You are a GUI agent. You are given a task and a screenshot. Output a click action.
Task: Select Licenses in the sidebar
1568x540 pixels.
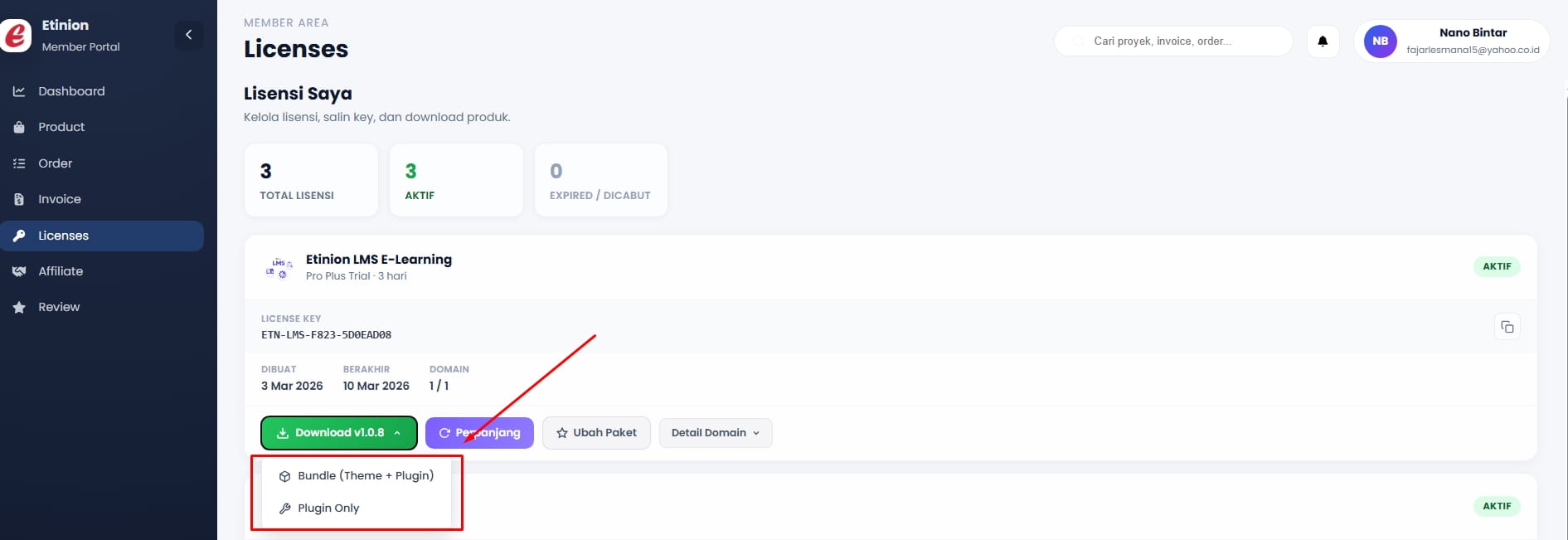pyautogui.click(x=63, y=236)
